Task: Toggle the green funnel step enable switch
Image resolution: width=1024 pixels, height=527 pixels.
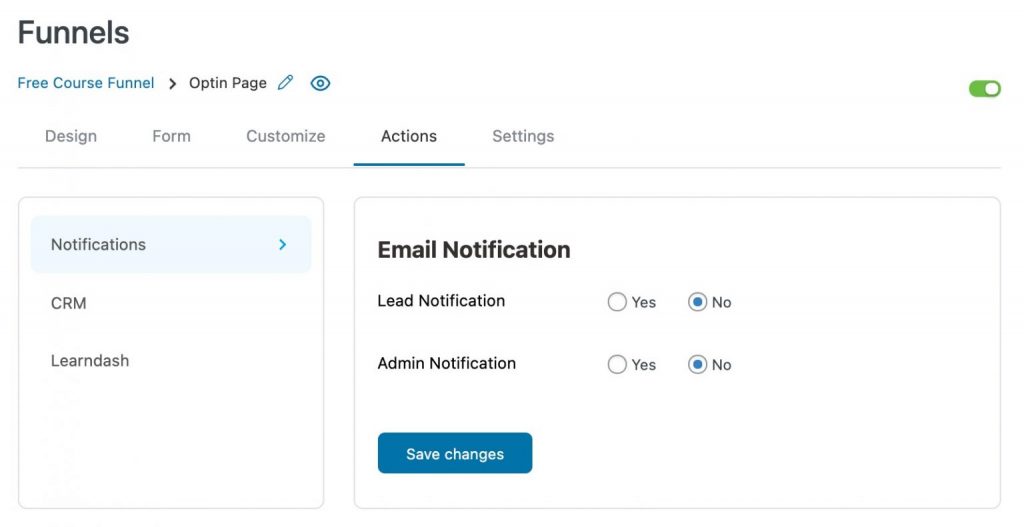Action: (985, 88)
